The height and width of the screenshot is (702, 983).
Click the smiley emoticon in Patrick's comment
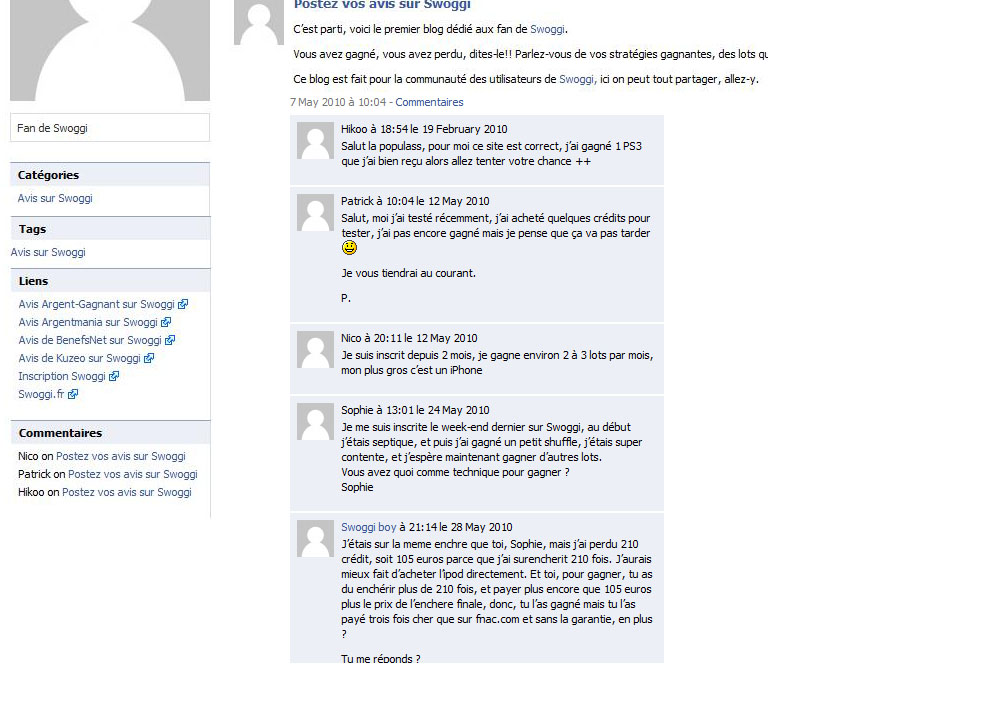coord(349,248)
